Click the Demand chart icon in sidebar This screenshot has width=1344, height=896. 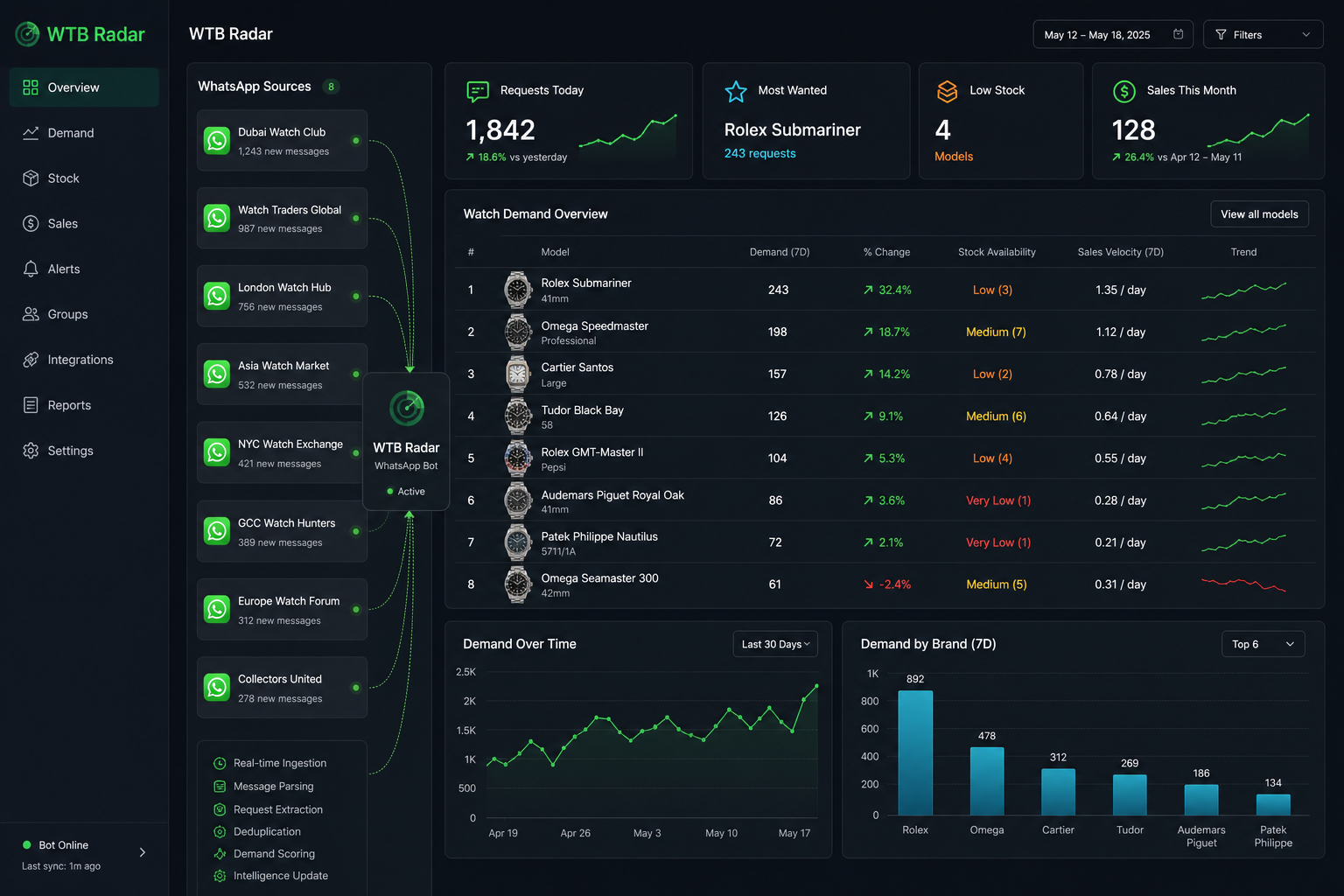(31, 133)
